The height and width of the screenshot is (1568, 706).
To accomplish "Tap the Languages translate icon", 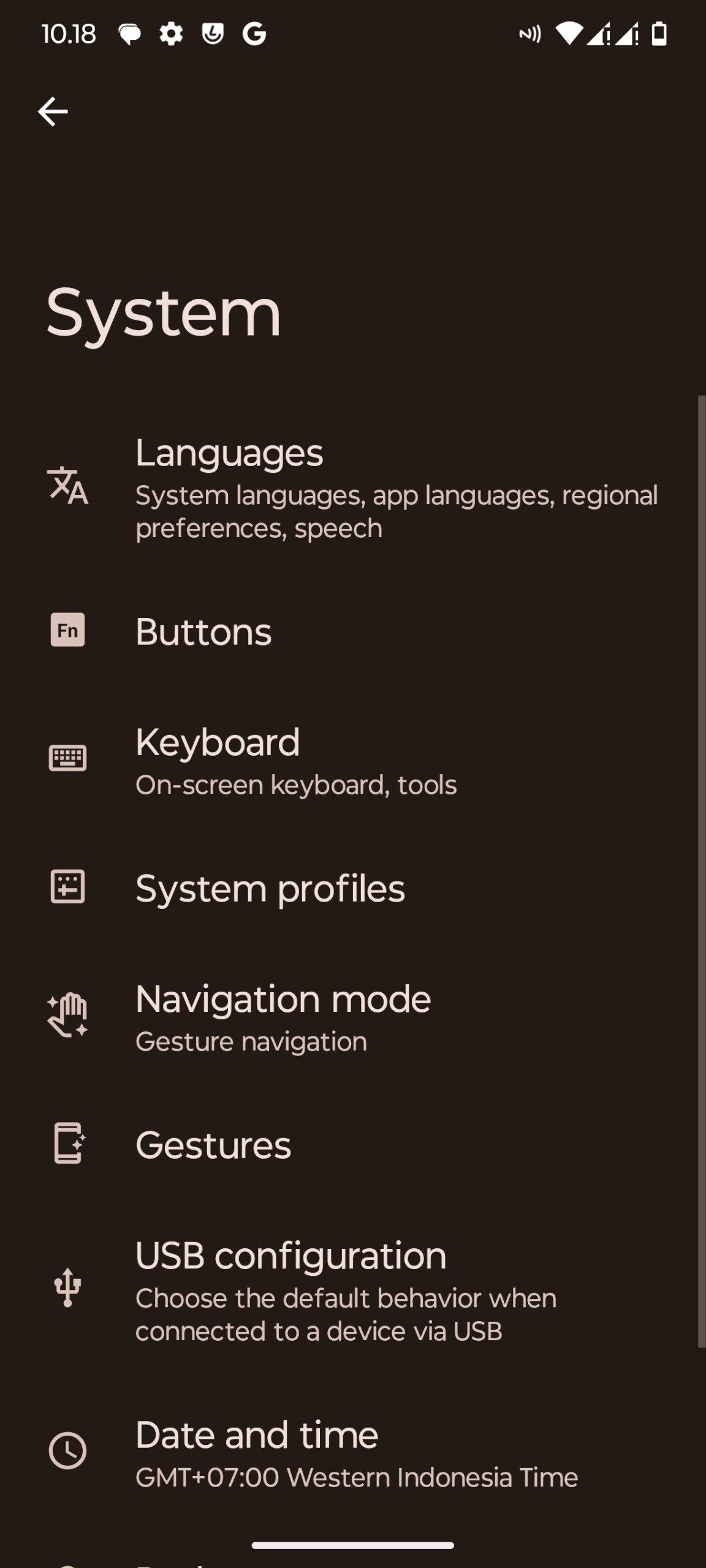I will pos(67,486).
